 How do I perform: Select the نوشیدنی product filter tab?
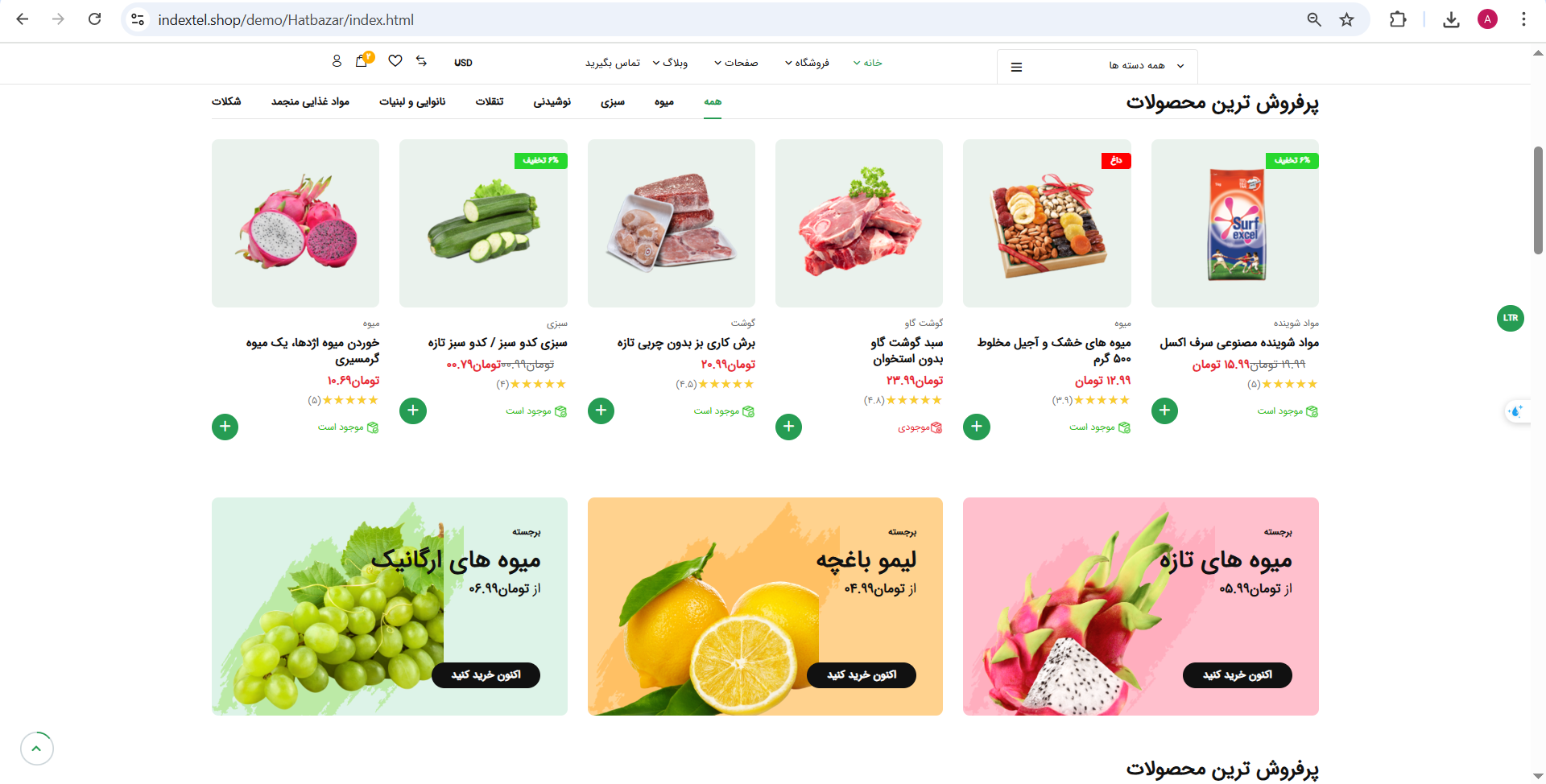pos(552,102)
